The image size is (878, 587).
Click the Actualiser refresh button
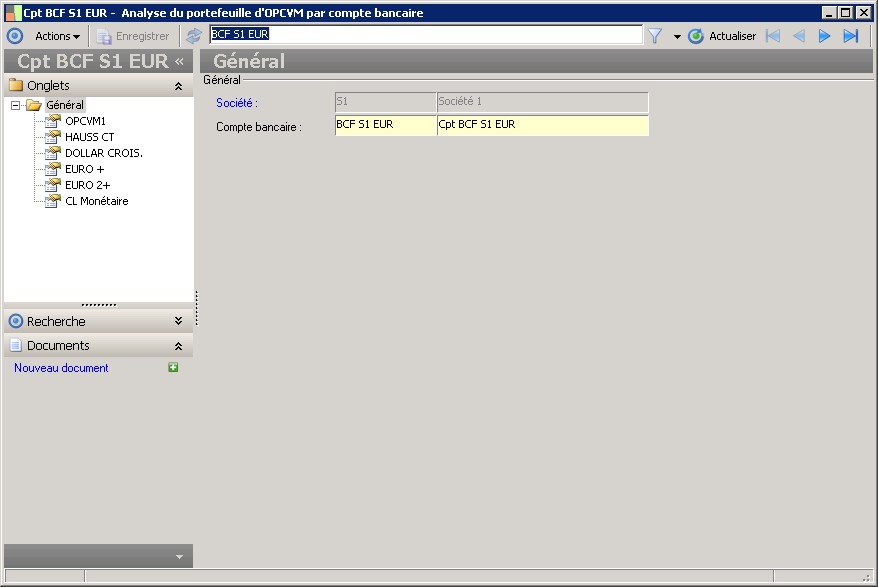[x=722, y=36]
